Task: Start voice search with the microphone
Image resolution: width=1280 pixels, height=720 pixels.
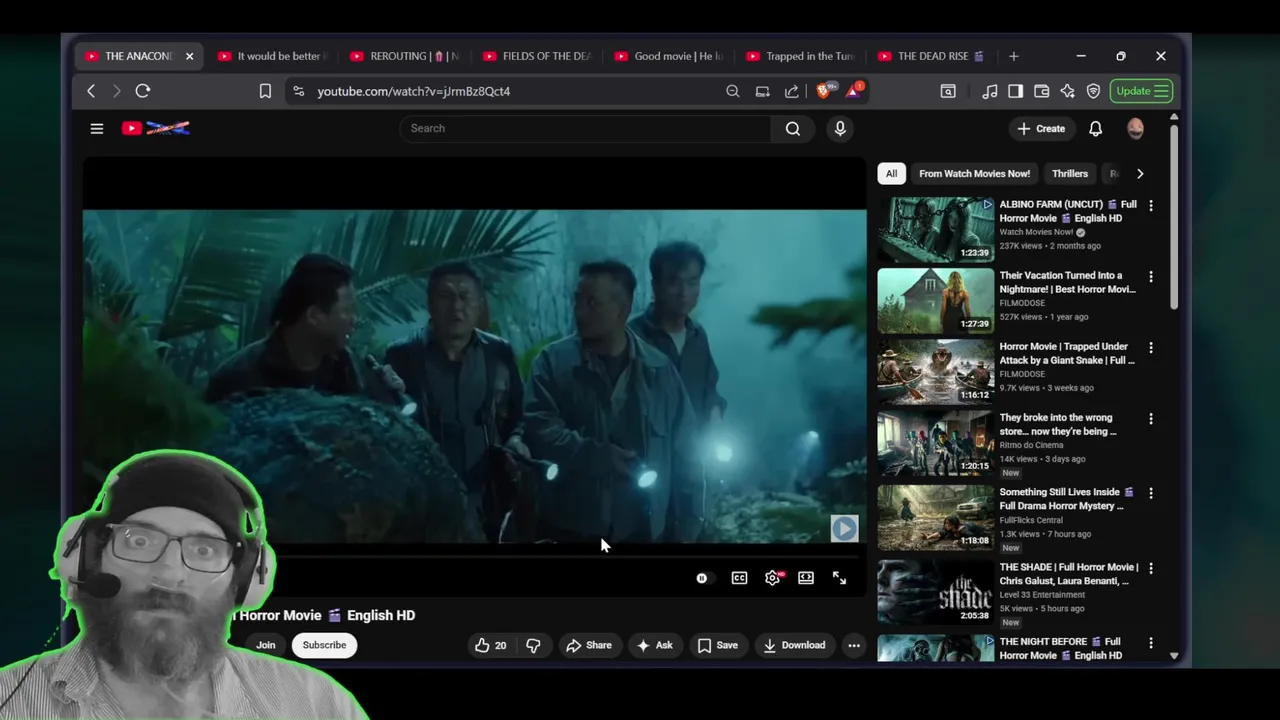Action: click(840, 128)
